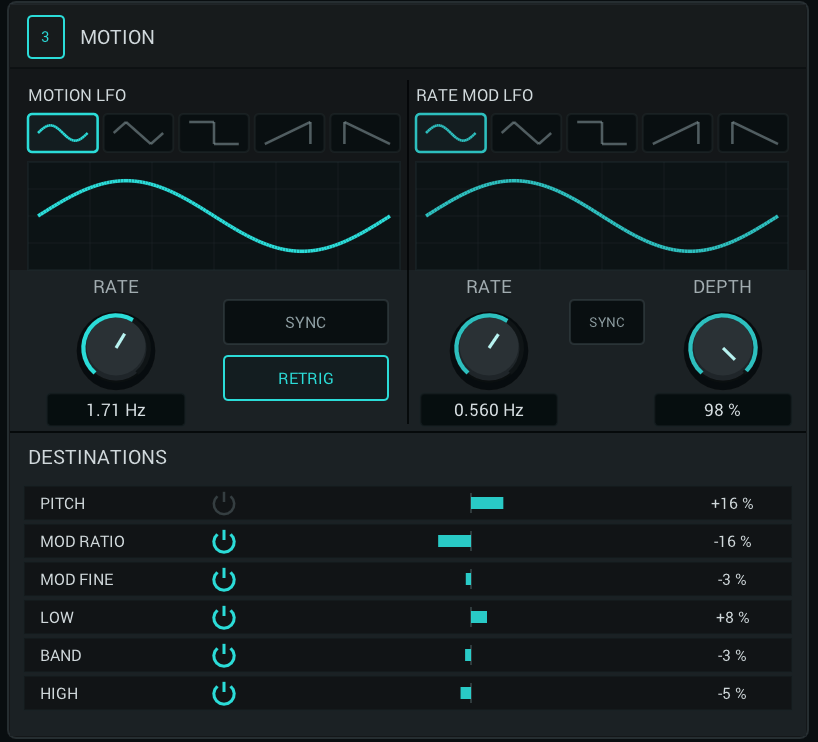
Task: Click the -16 % MOD RATIO value
Action: click(x=732, y=542)
